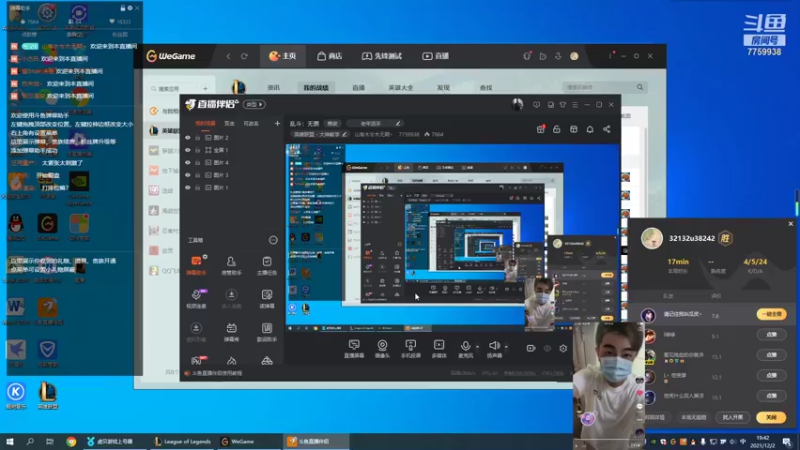Viewport: 800px width, 450px height.
Task: Add the 手机投屏 phone casting source
Action: pos(410,349)
